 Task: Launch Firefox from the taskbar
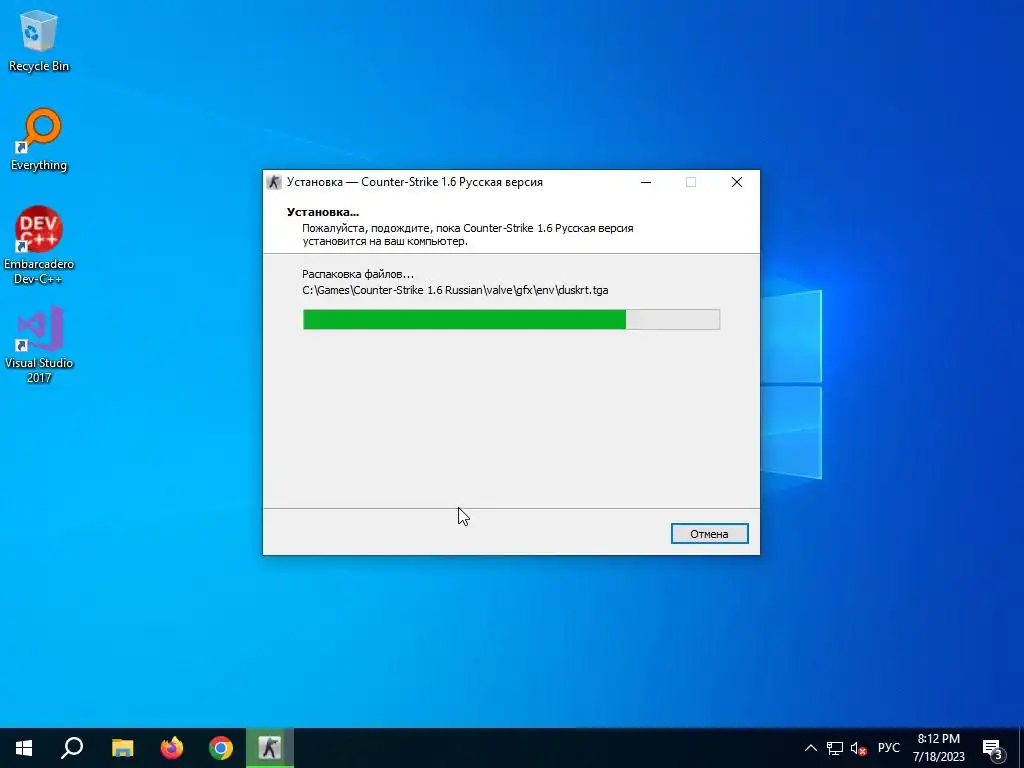tap(172, 748)
